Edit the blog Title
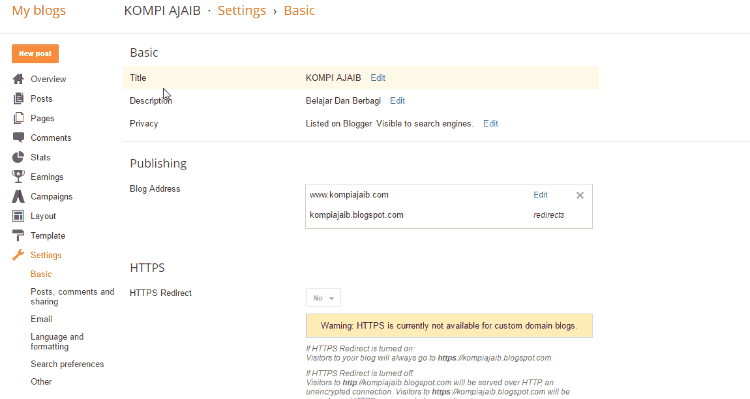This screenshot has width=750, height=399. coord(378,78)
